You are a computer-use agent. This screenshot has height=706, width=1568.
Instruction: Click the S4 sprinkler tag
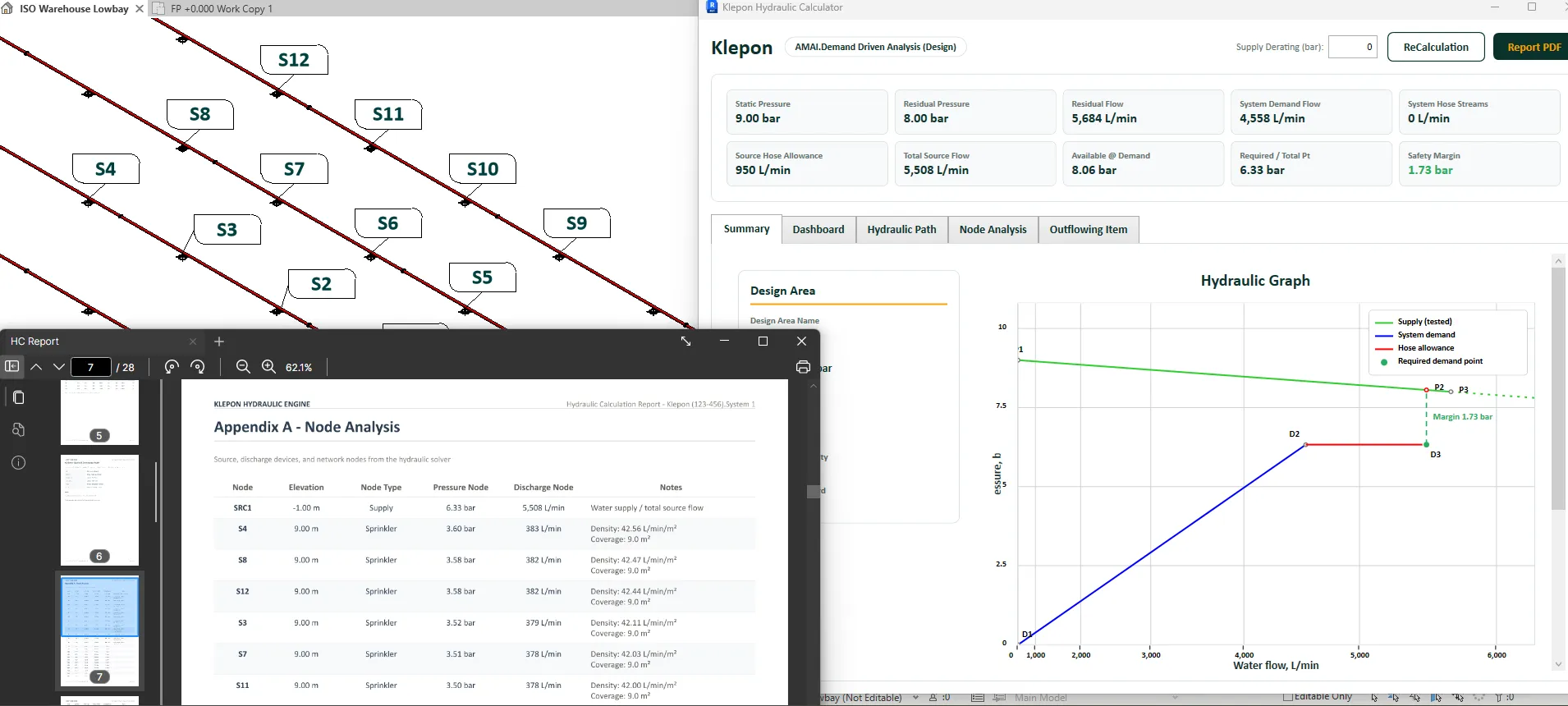point(106,169)
